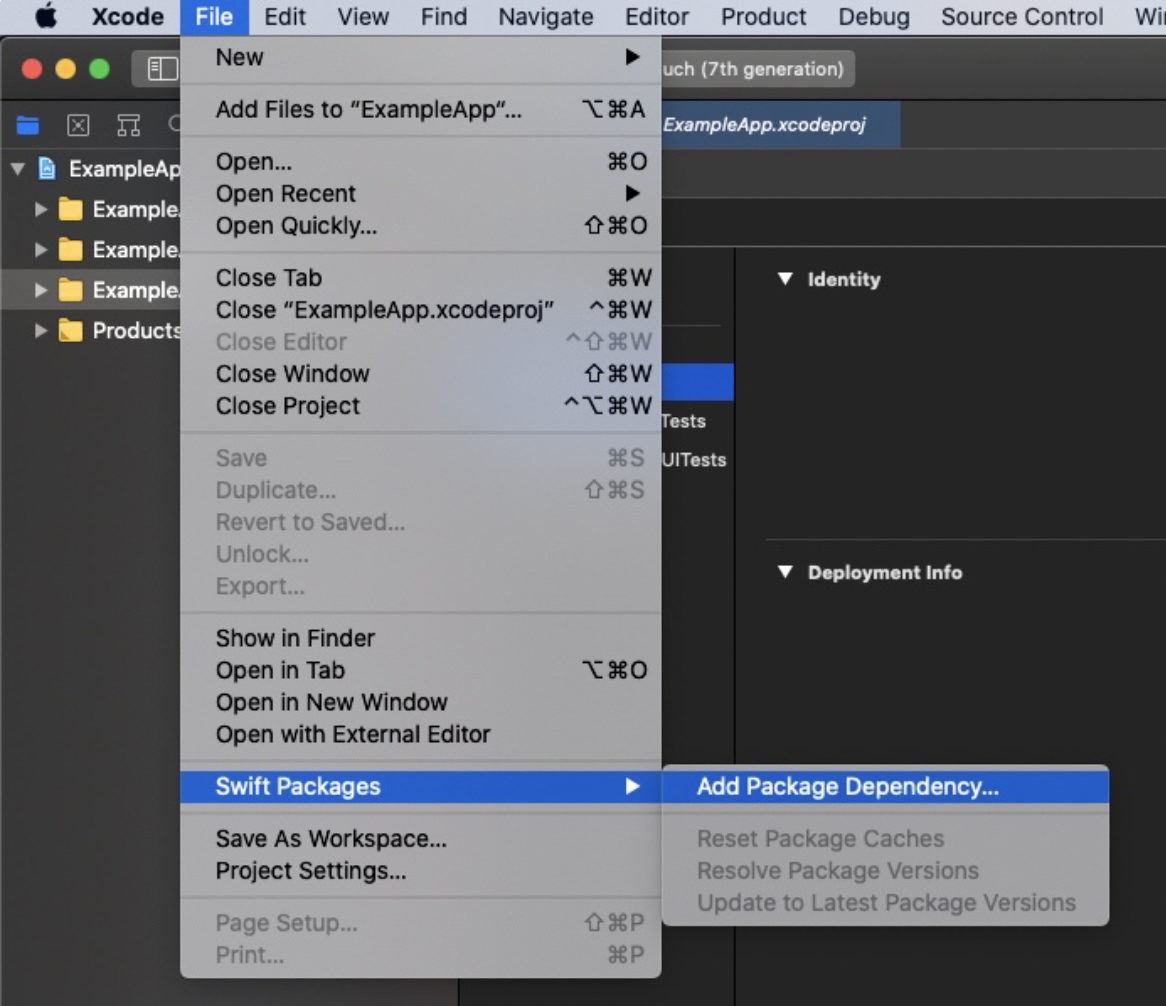Expand the second Example folder
1166x1006 pixels.
pos(41,250)
